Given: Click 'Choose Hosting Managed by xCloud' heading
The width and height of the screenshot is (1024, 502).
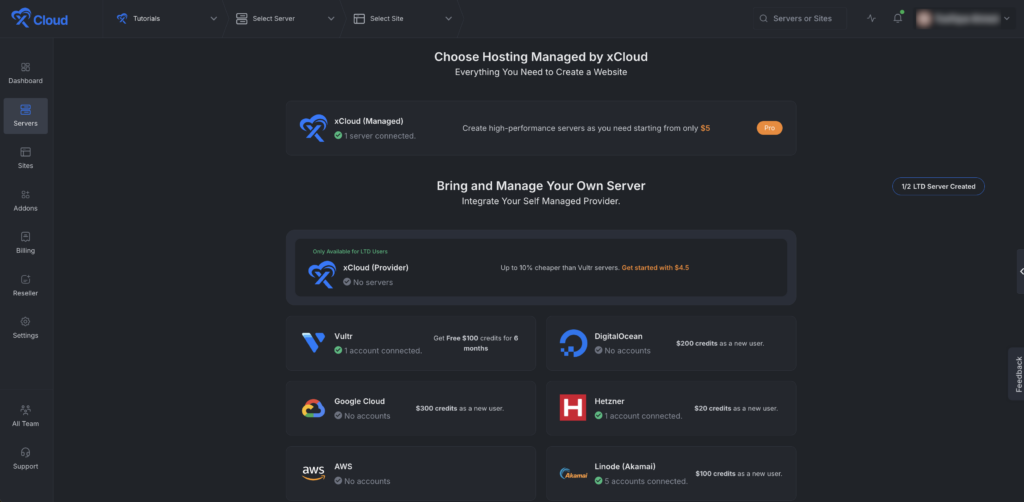Looking at the screenshot, I should [541, 57].
